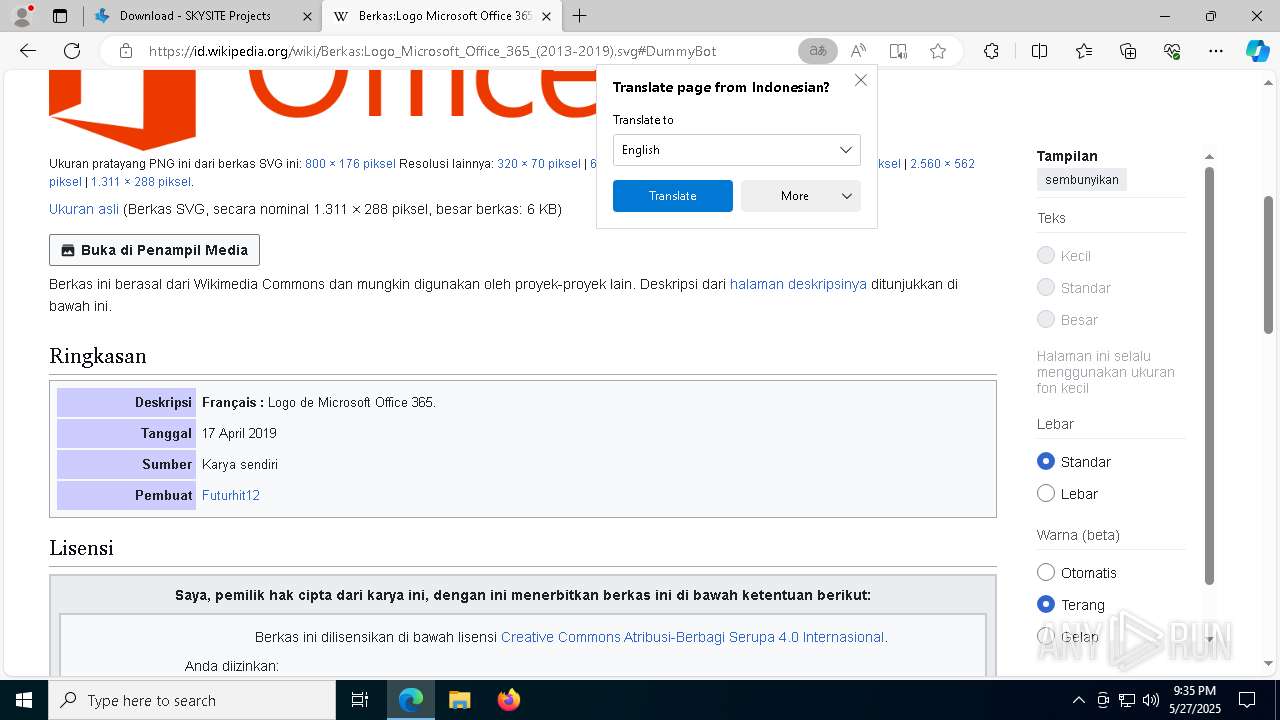Image resolution: width=1280 pixels, height=720 pixels.
Task: Click the blue Translate button
Action: [x=673, y=196]
